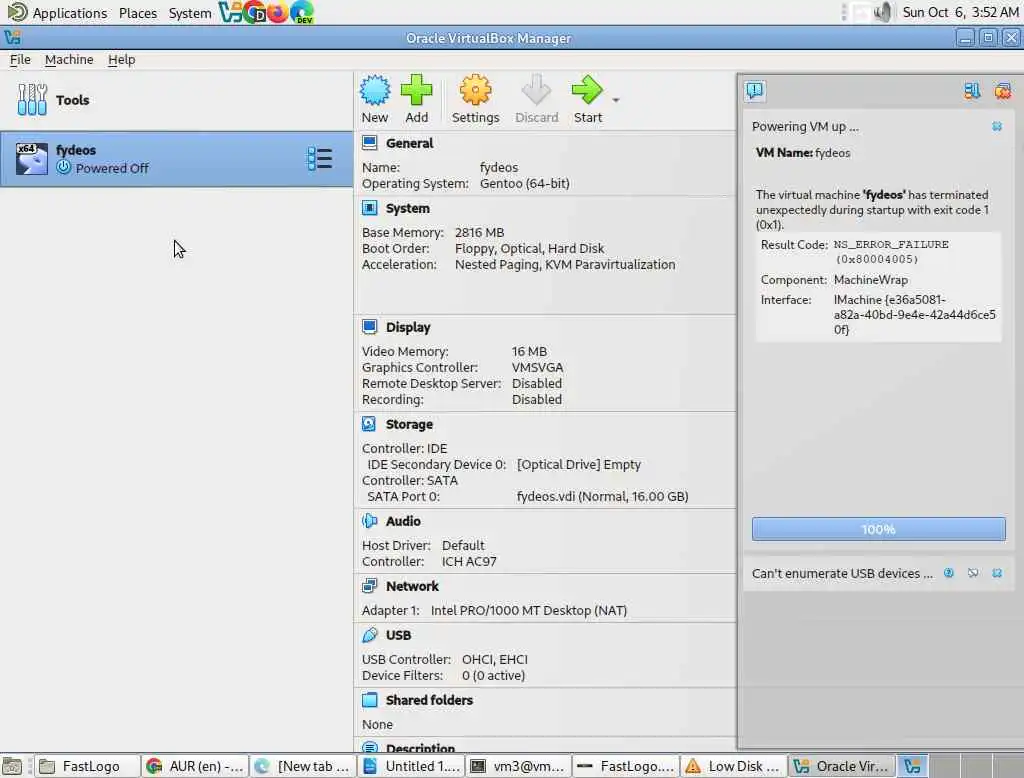Screen dimensions: 1024x778
Task: Click the System chip icon
Action: click(370, 208)
